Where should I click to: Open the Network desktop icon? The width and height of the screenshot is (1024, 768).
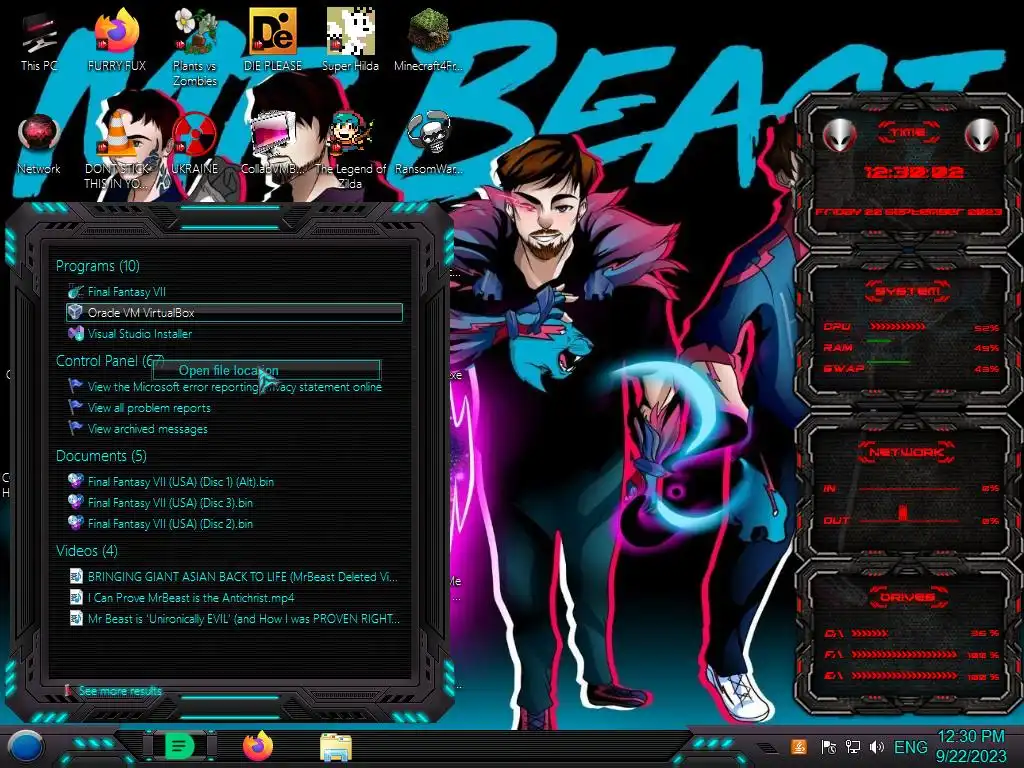(39, 145)
